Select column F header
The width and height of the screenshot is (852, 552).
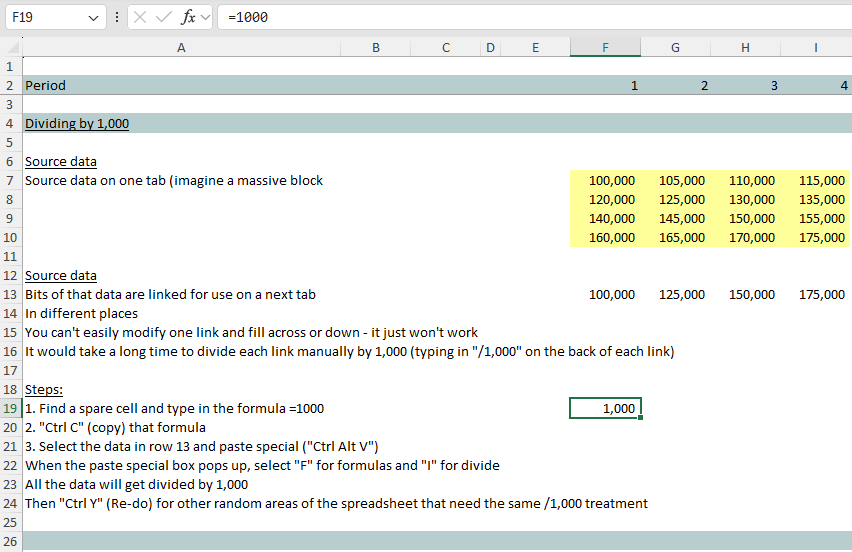pos(605,47)
